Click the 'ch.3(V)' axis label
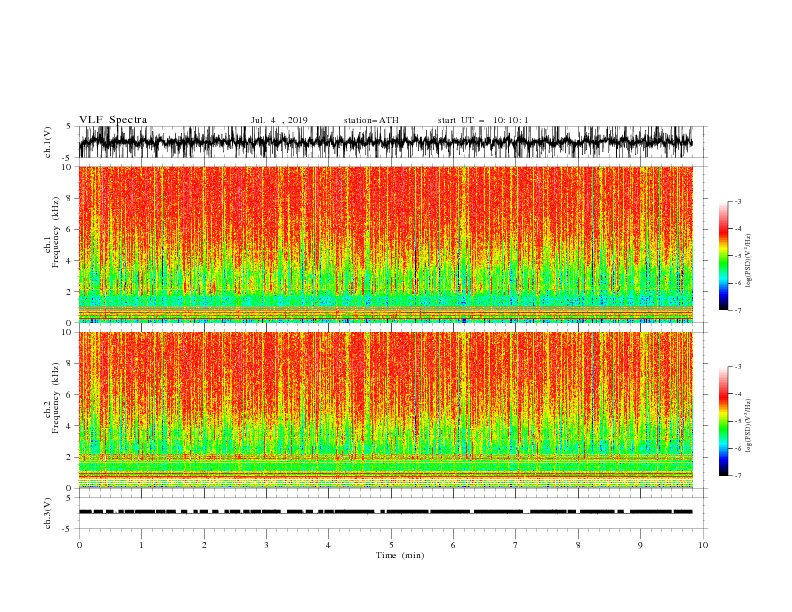 [x=48, y=513]
